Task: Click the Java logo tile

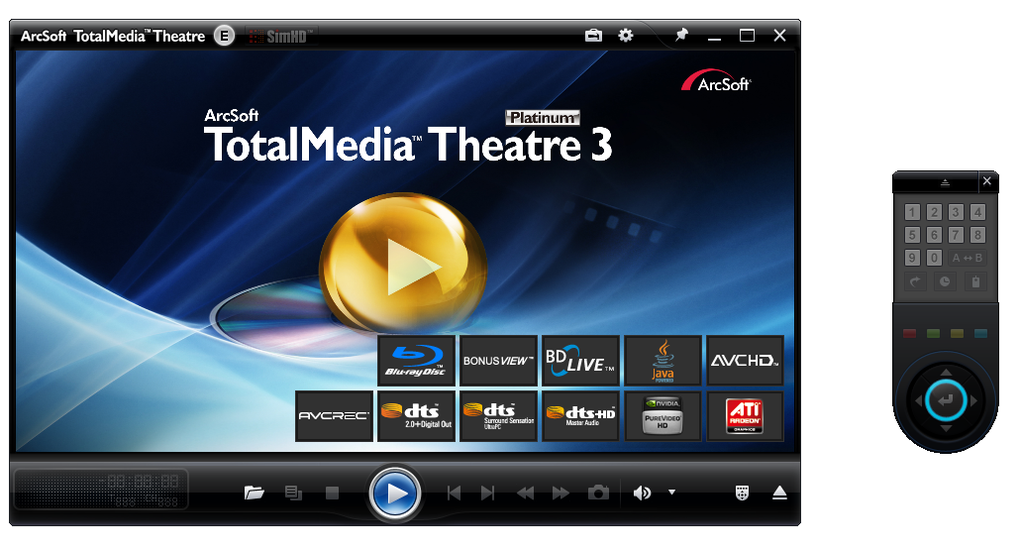Action: point(663,361)
